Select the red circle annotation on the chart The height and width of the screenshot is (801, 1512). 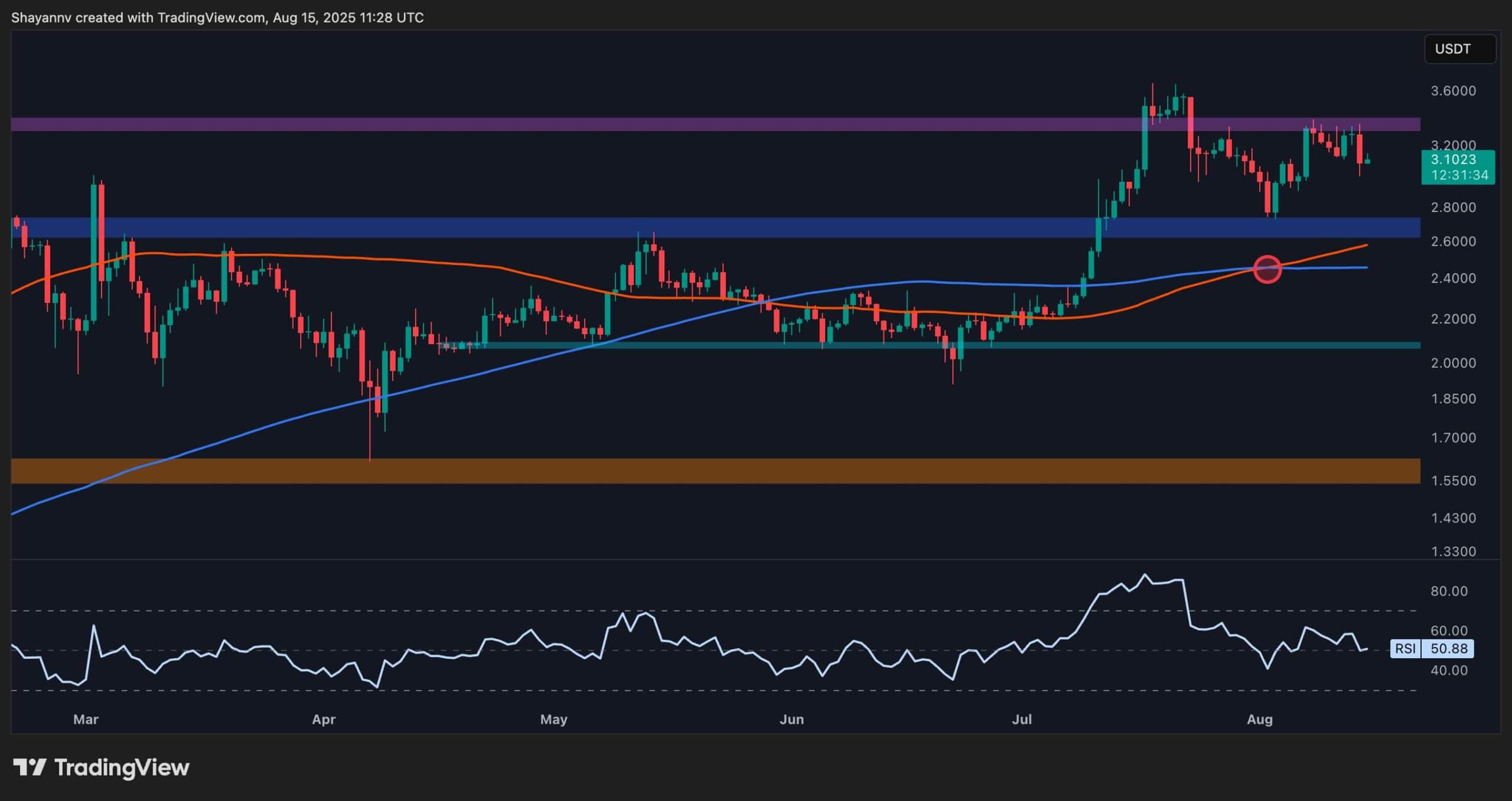tap(1267, 269)
